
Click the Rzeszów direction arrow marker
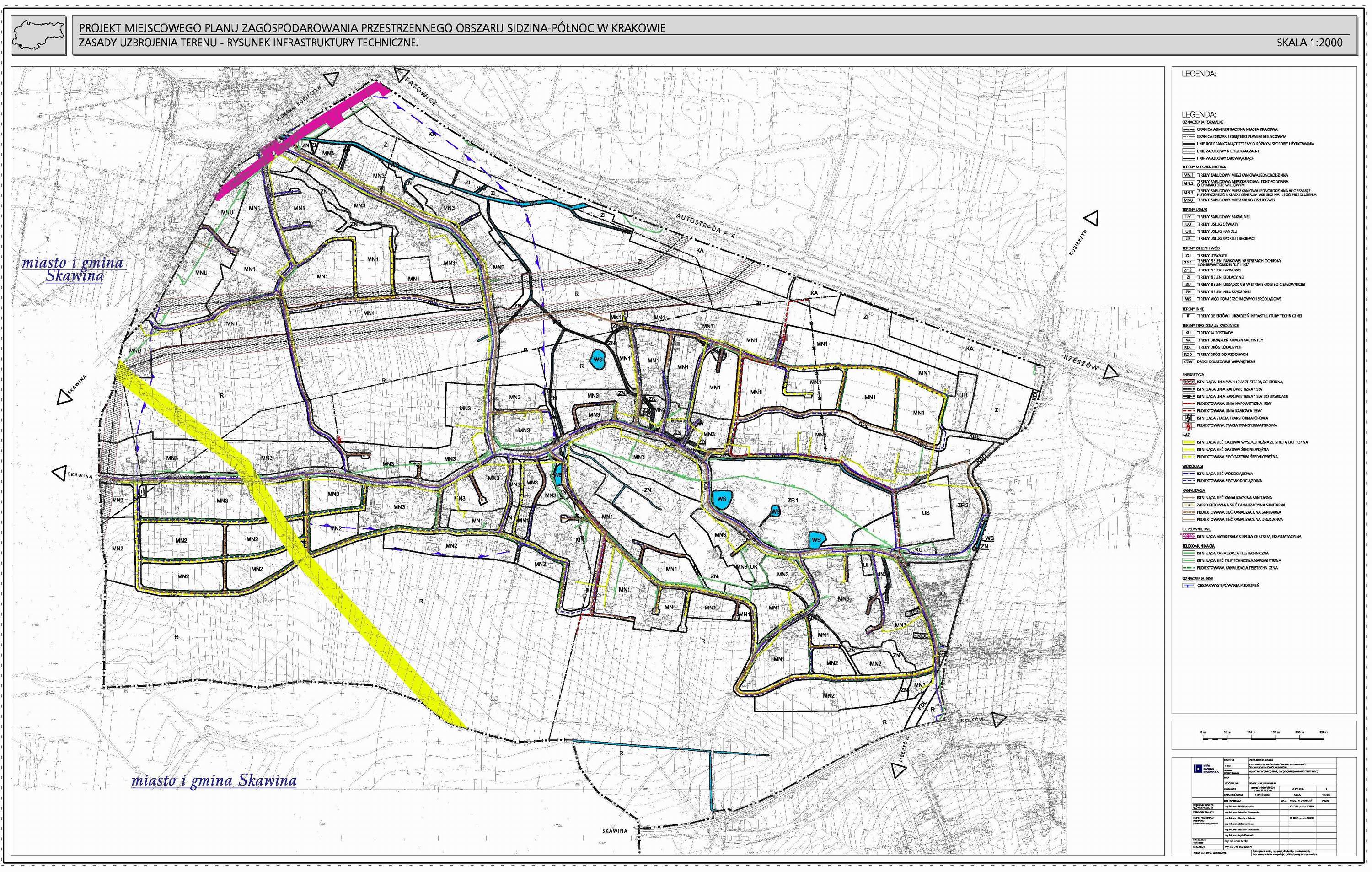click(1111, 373)
